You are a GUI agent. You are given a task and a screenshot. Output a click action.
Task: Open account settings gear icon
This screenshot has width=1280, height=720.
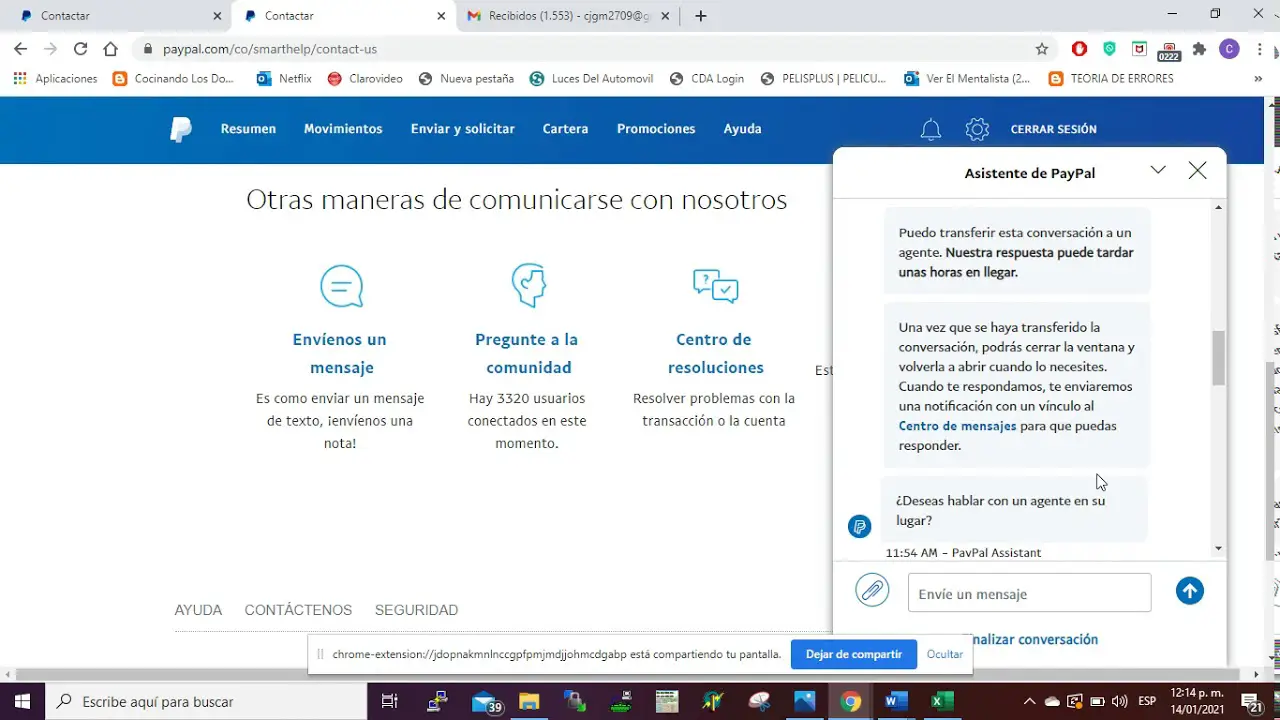[x=977, y=129]
